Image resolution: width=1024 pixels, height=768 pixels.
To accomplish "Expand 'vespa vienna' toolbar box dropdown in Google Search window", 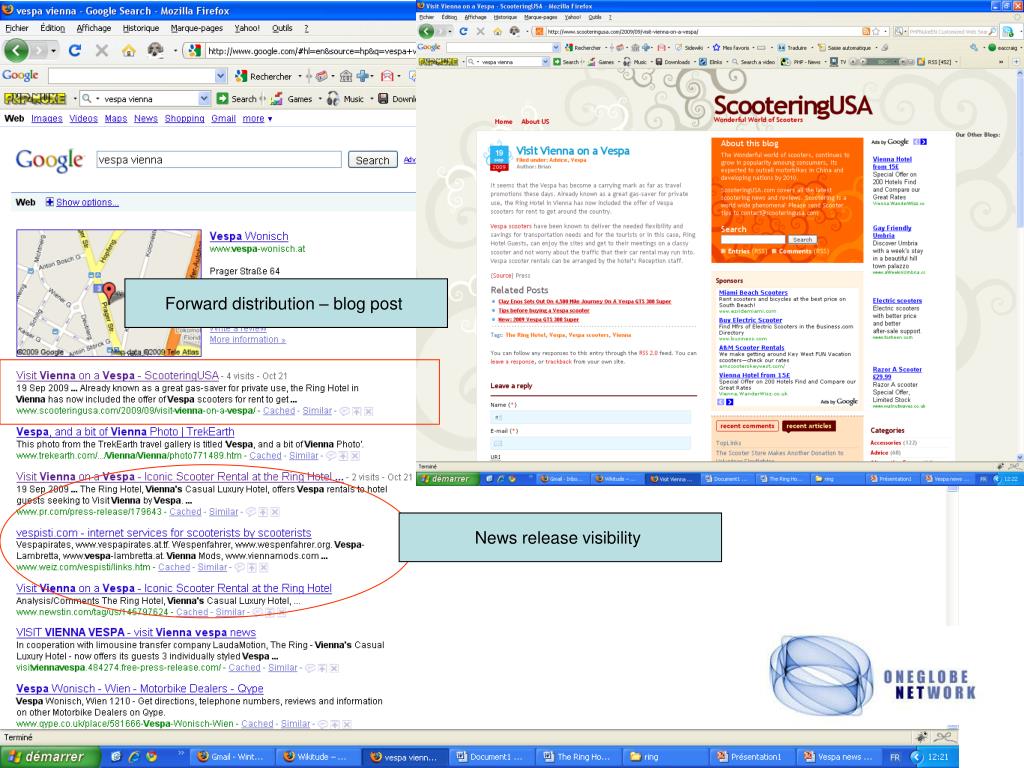I will (204, 99).
